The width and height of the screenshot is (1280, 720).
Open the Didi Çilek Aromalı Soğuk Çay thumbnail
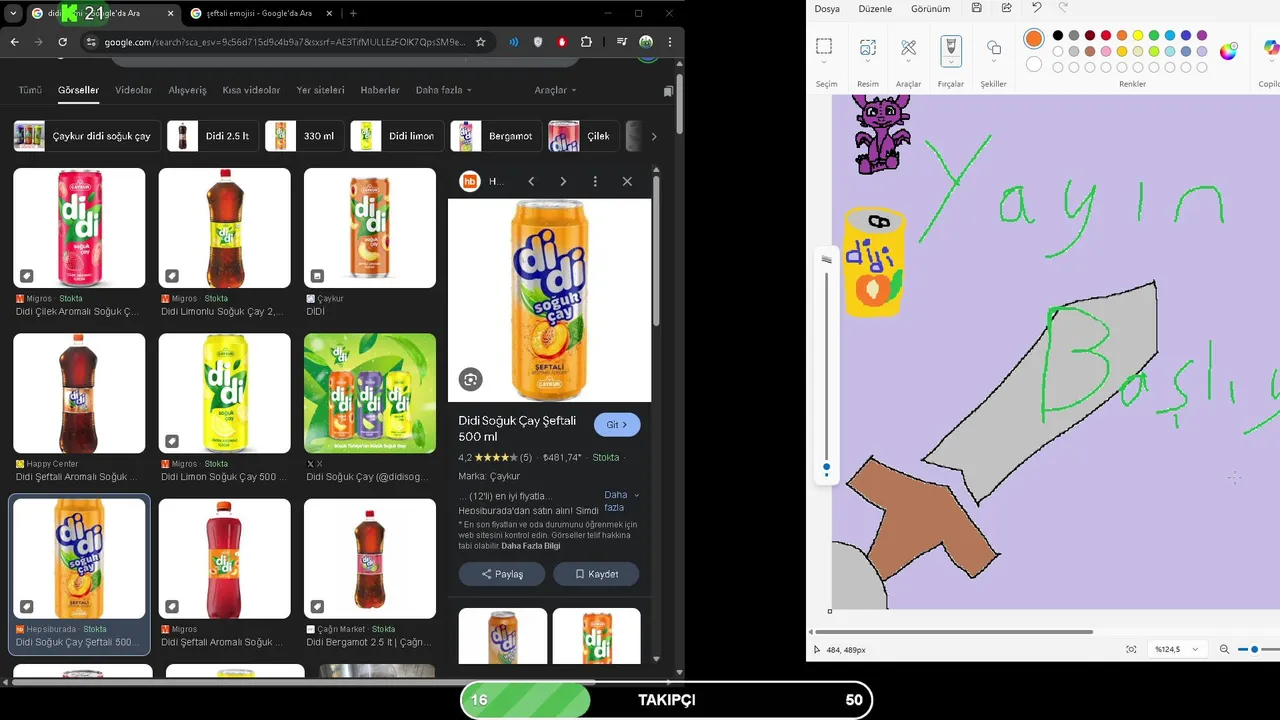pos(79,228)
